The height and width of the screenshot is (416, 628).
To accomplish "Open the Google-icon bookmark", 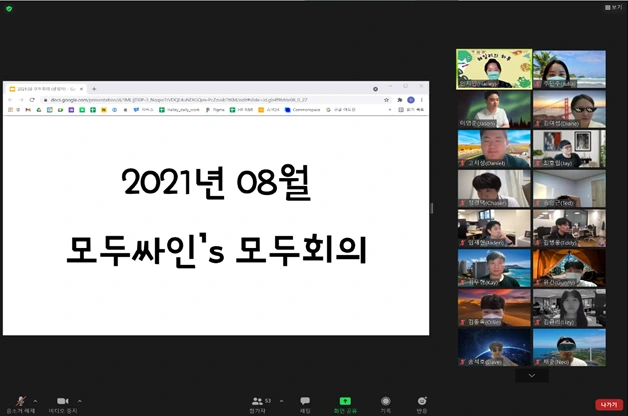I will [341, 110].
